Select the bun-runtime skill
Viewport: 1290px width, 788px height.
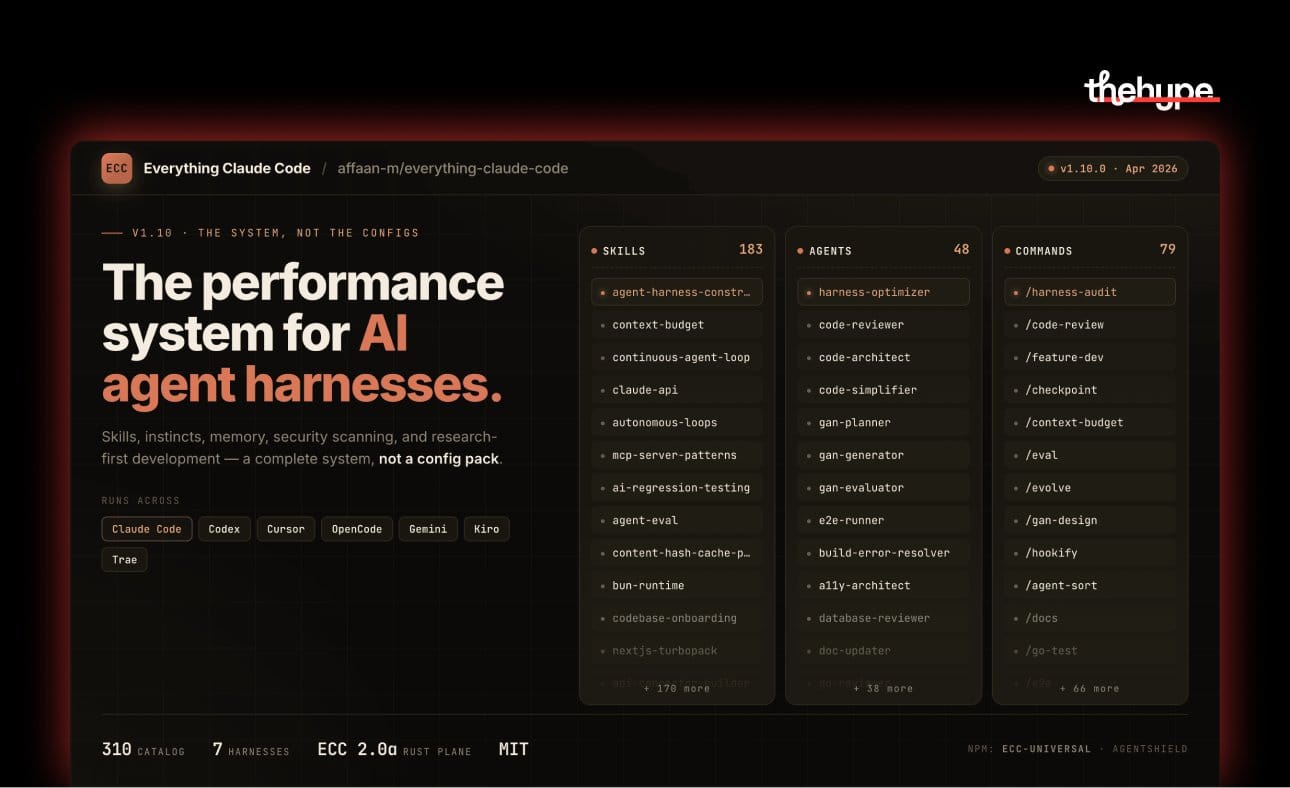(677, 585)
